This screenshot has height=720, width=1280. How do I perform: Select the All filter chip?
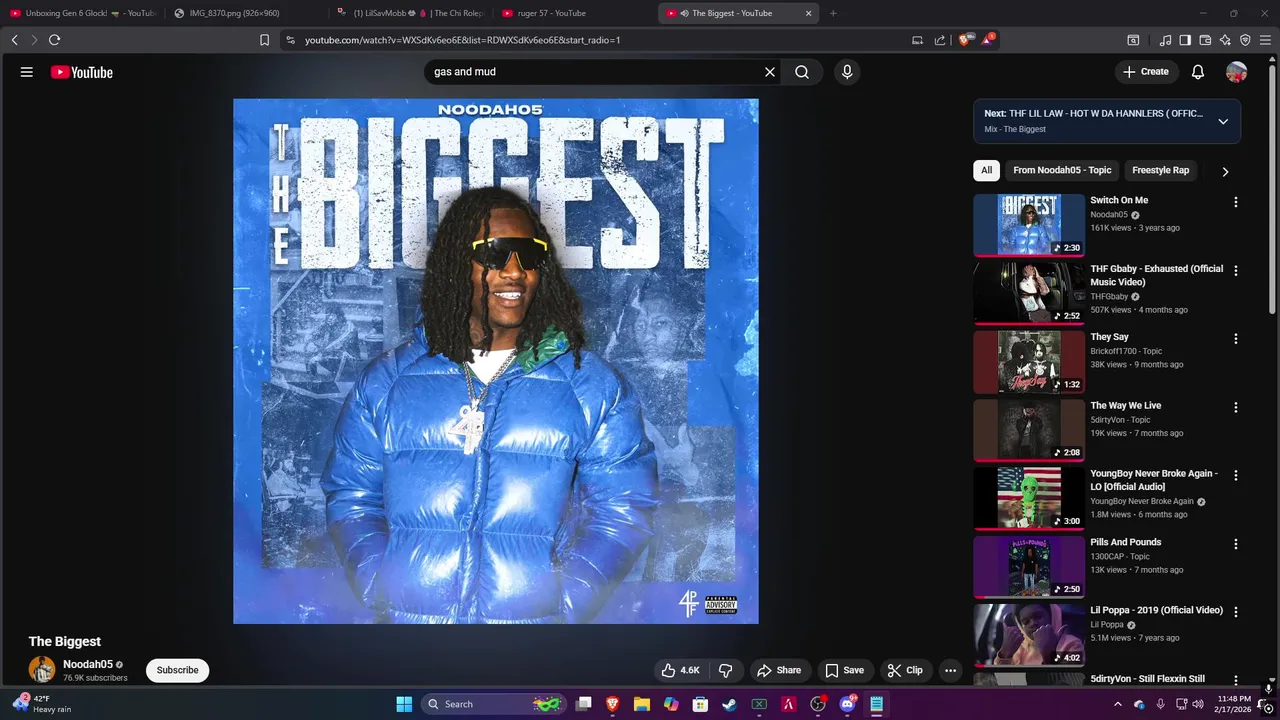pos(986,170)
